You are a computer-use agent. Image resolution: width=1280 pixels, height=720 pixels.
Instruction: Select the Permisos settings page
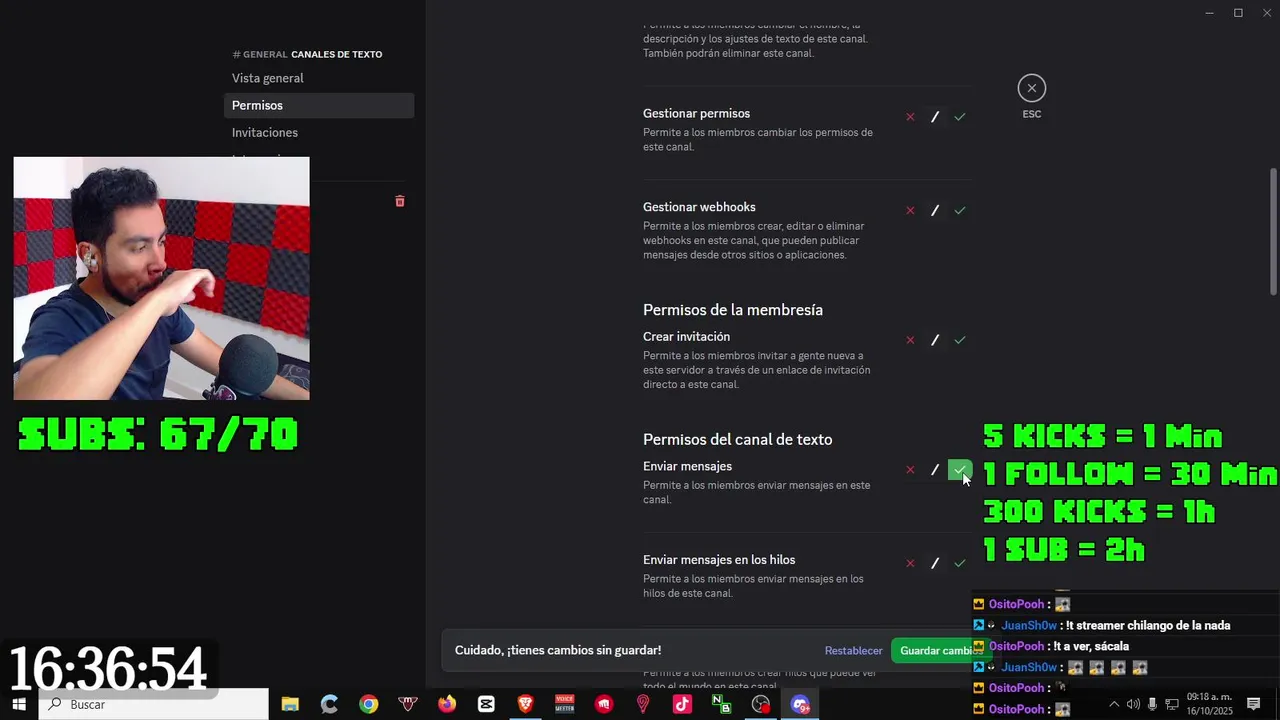(x=319, y=105)
